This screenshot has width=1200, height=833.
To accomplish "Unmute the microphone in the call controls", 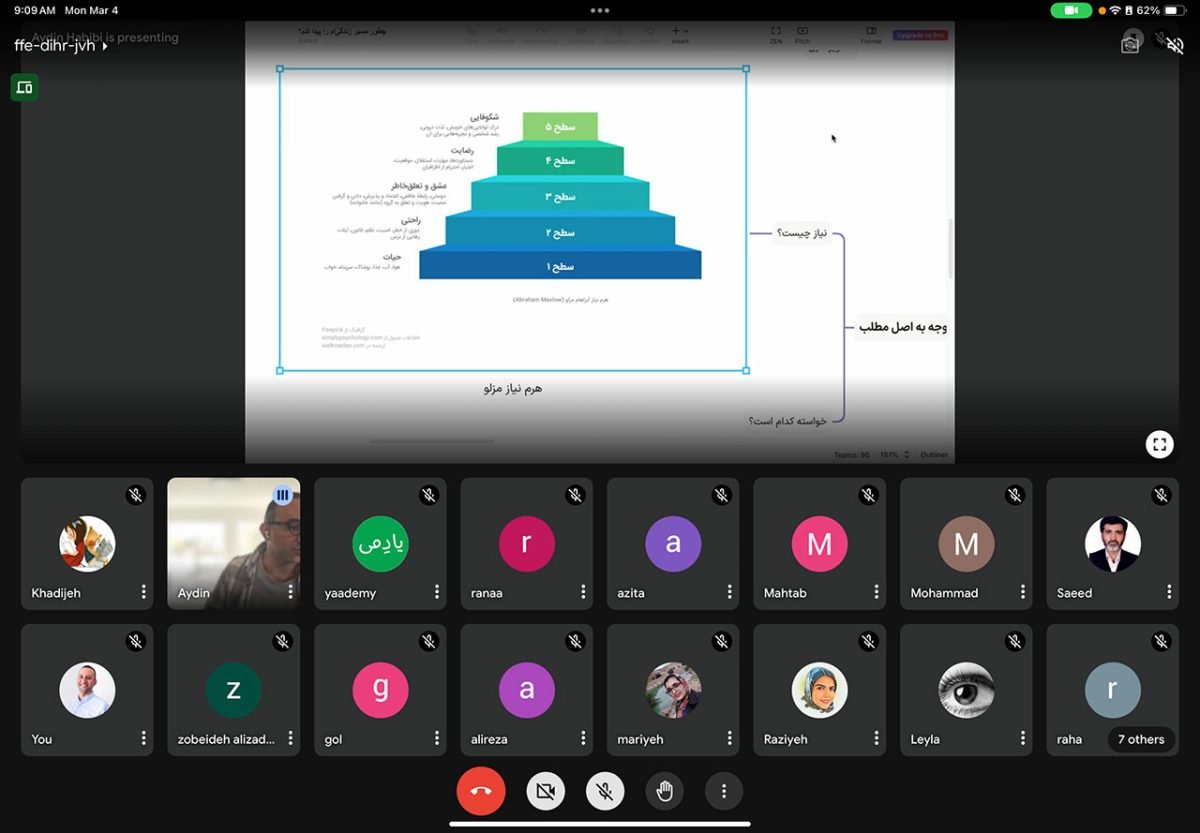I will click(x=605, y=792).
